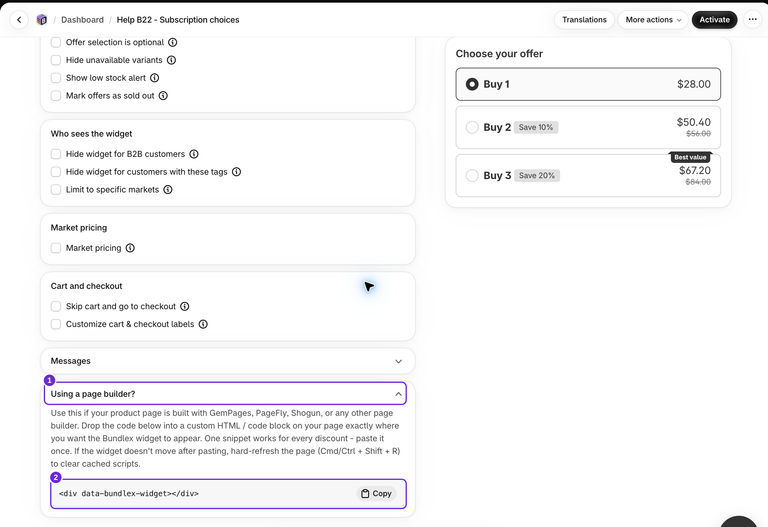Click the div data-bundlex-widget code text
The image size is (768, 527).
(x=129, y=494)
